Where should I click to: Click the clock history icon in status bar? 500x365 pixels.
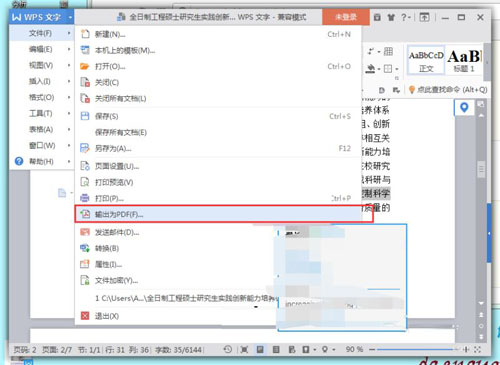[x=228, y=349]
